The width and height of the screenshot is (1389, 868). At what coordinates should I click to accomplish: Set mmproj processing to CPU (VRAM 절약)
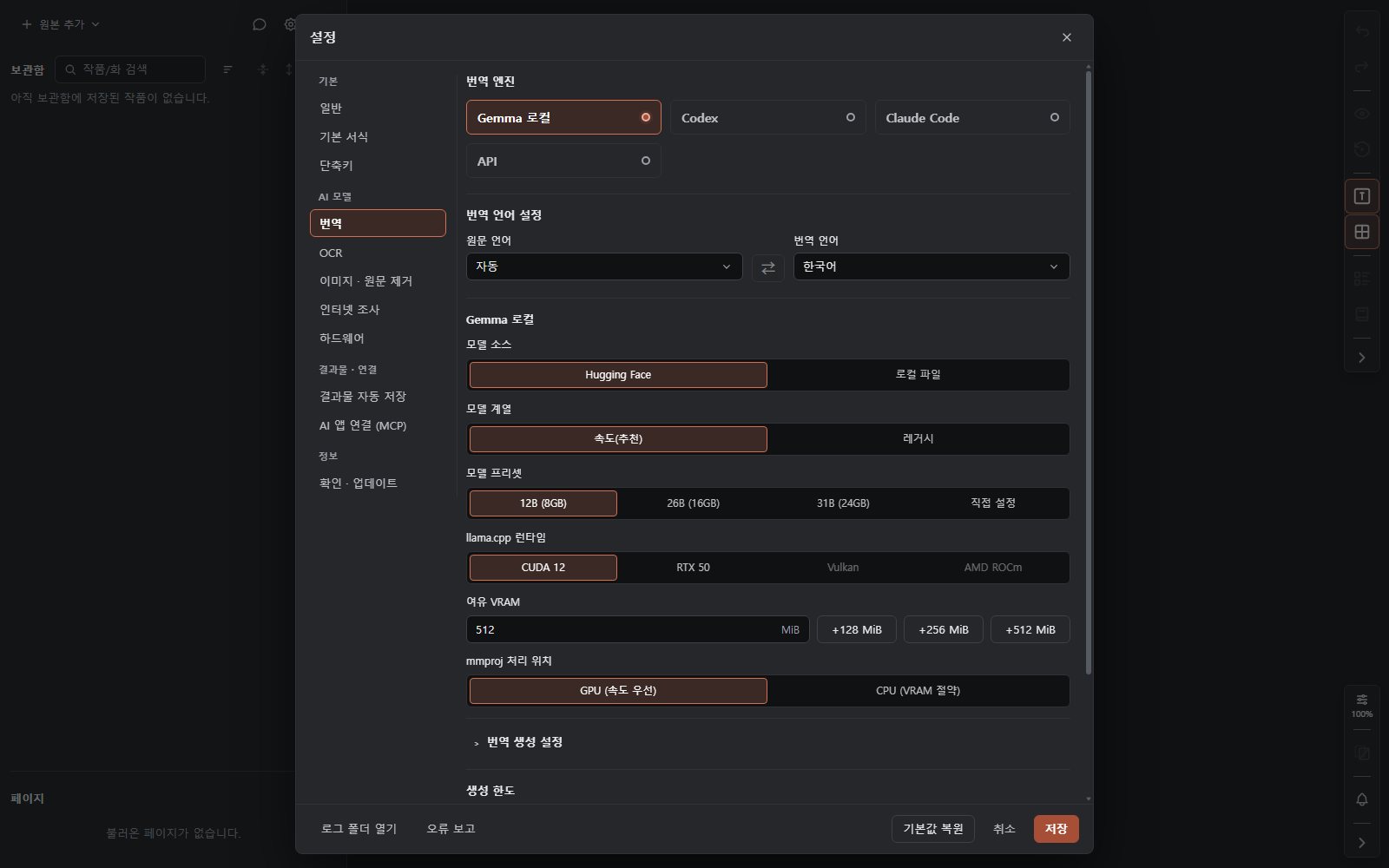pos(918,691)
